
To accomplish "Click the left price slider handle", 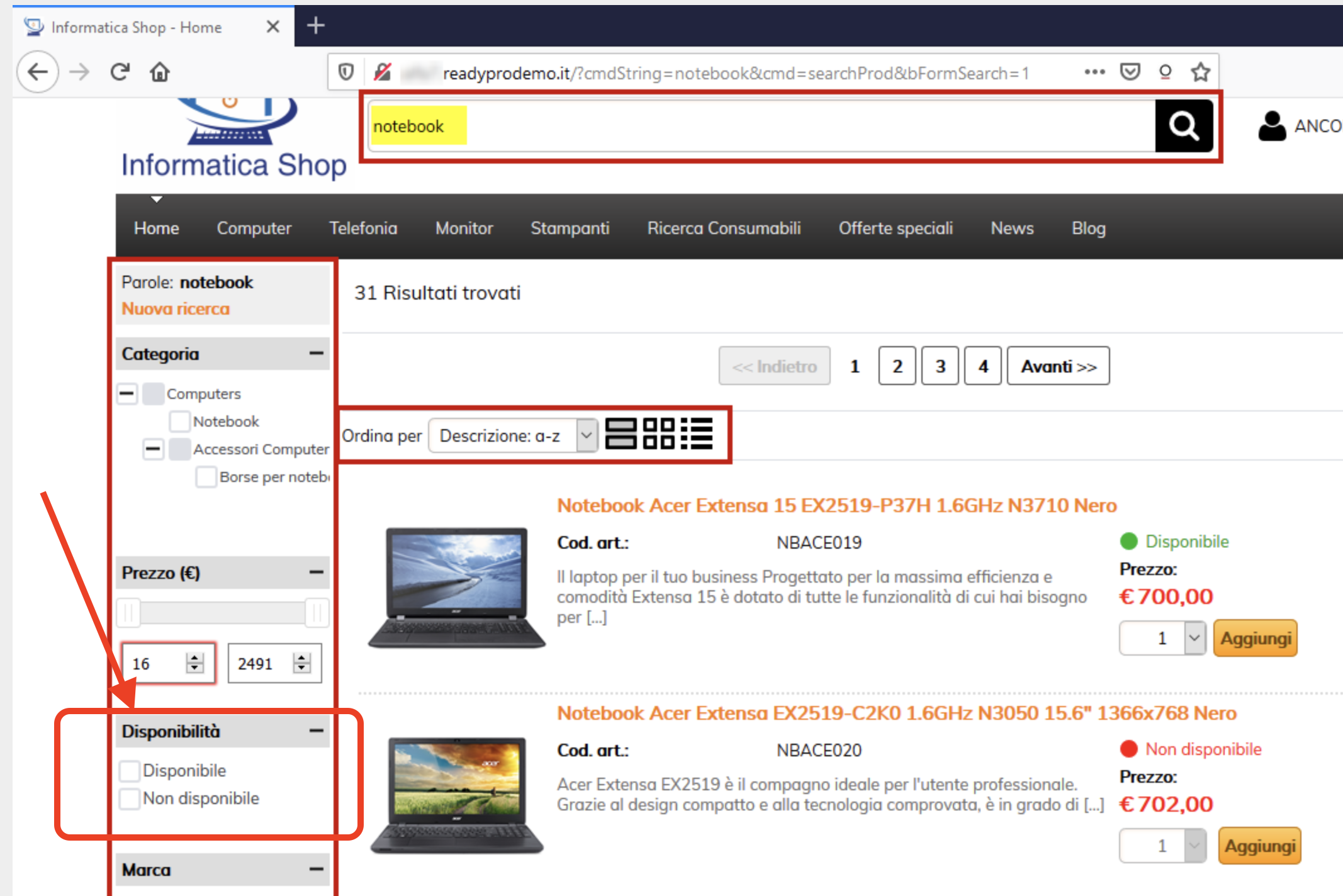I will pos(128,612).
